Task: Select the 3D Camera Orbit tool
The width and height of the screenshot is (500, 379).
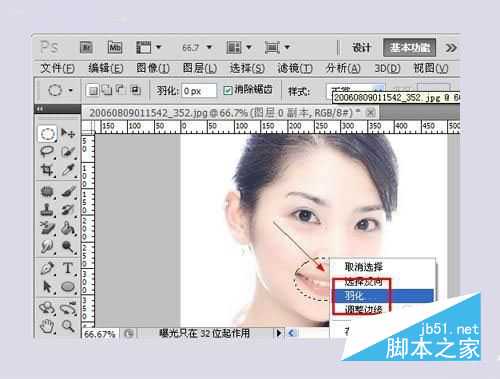Action: (x=68, y=308)
